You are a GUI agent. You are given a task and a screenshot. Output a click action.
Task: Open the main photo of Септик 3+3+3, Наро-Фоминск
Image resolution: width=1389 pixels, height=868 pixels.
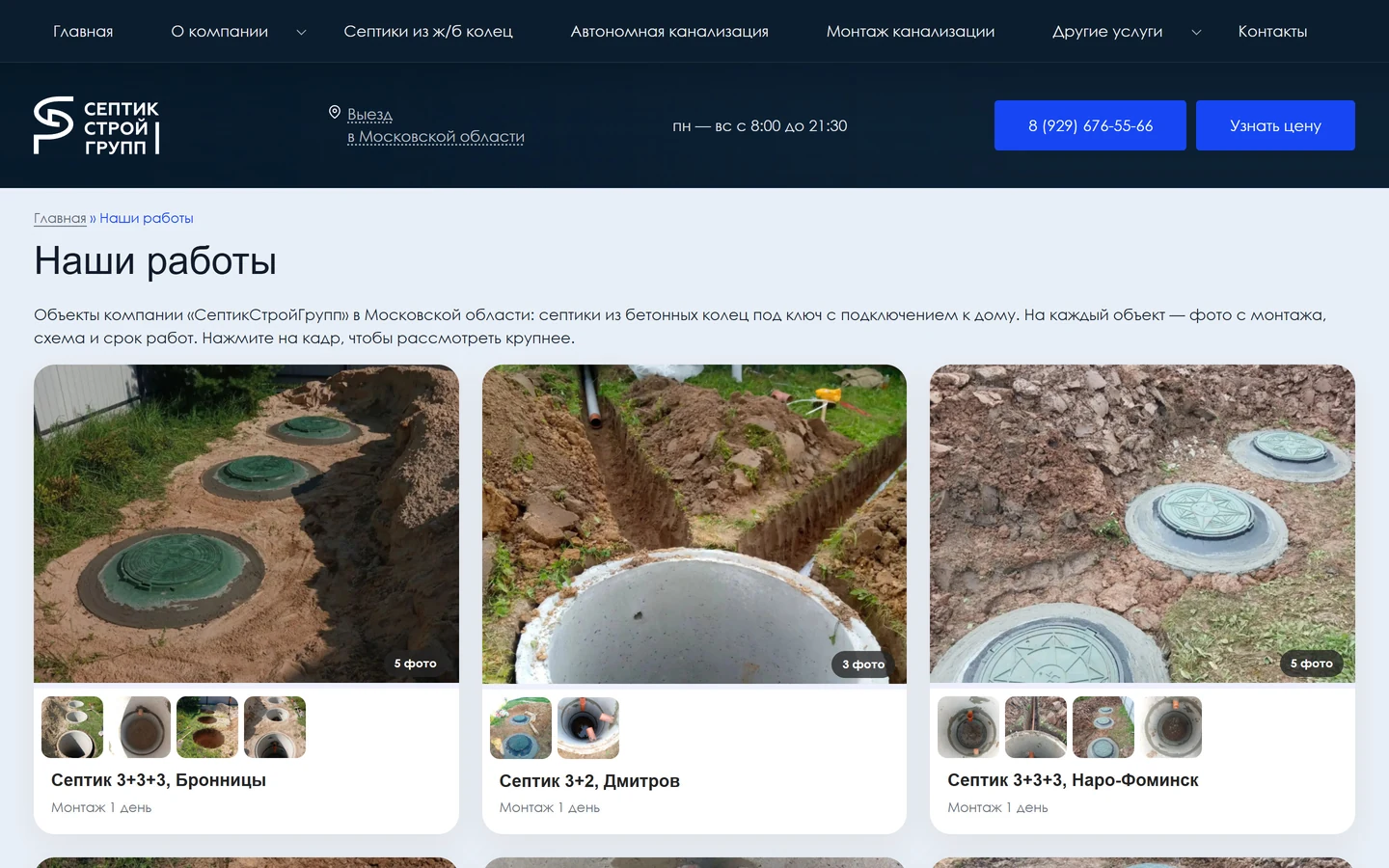[x=1142, y=524]
